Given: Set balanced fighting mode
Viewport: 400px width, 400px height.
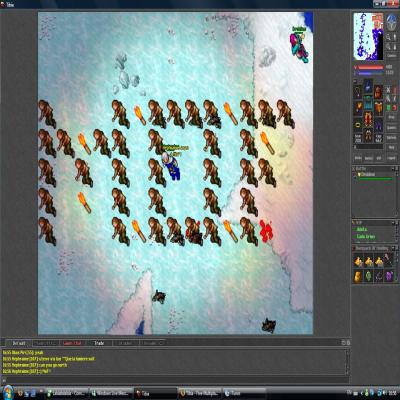Looking at the screenshot, I should 388,99.
